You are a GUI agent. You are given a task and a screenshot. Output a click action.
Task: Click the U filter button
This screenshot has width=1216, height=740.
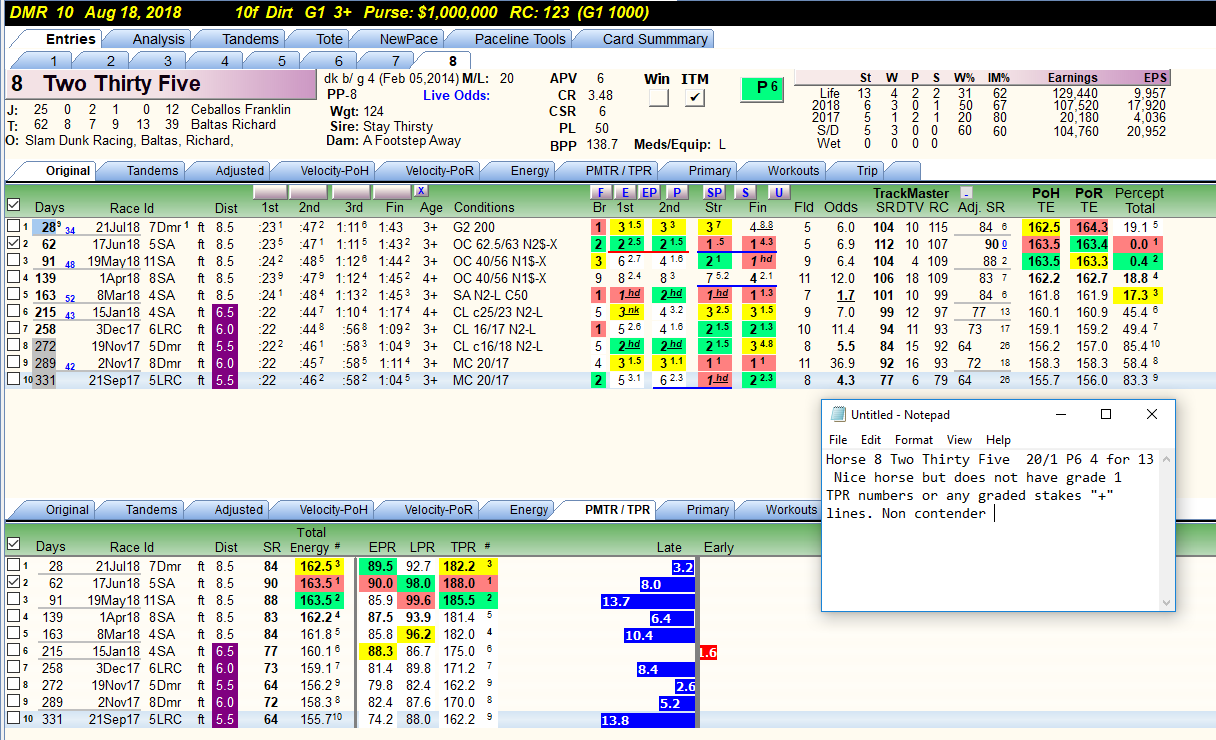(778, 192)
